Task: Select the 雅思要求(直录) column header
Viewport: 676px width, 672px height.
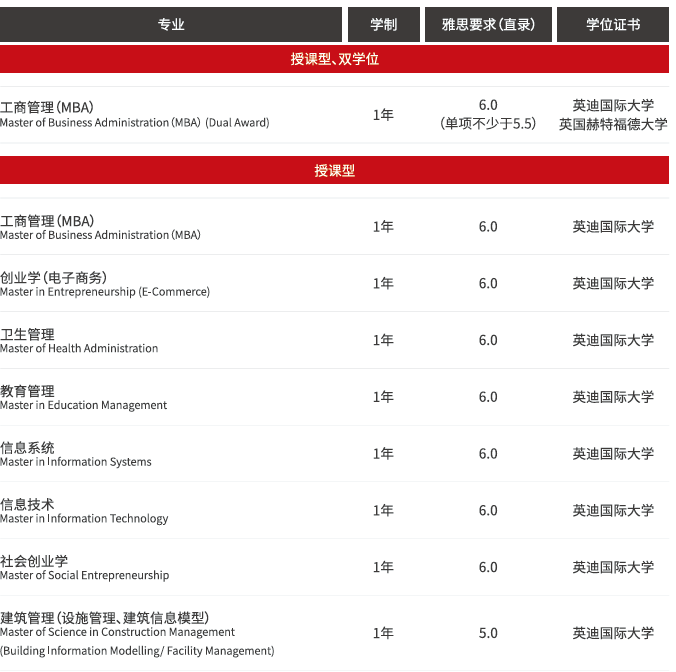Action: tap(488, 25)
